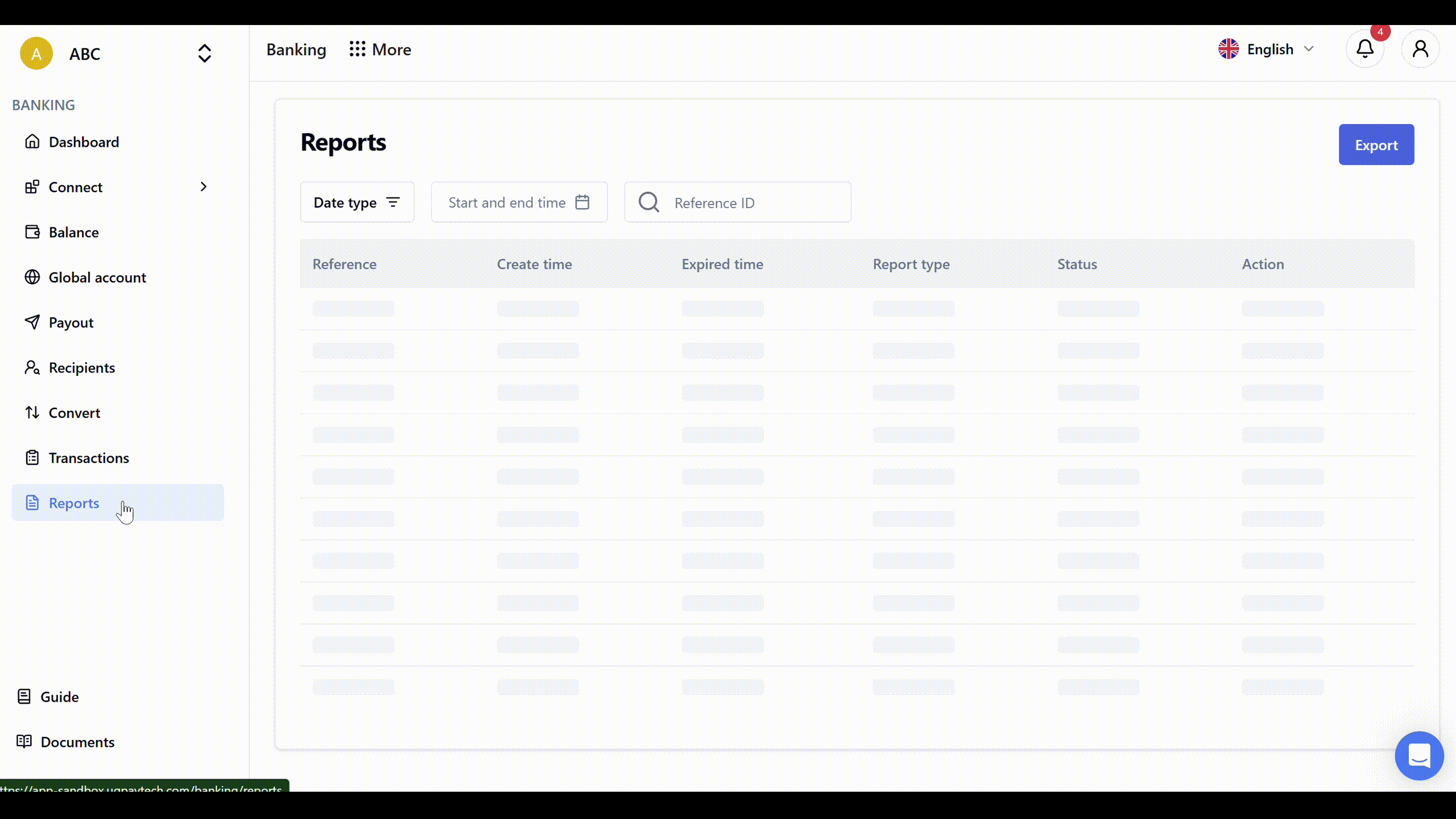This screenshot has height=819, width=1456.
Task: Click the Expired time column header
Action: (722, 264)
